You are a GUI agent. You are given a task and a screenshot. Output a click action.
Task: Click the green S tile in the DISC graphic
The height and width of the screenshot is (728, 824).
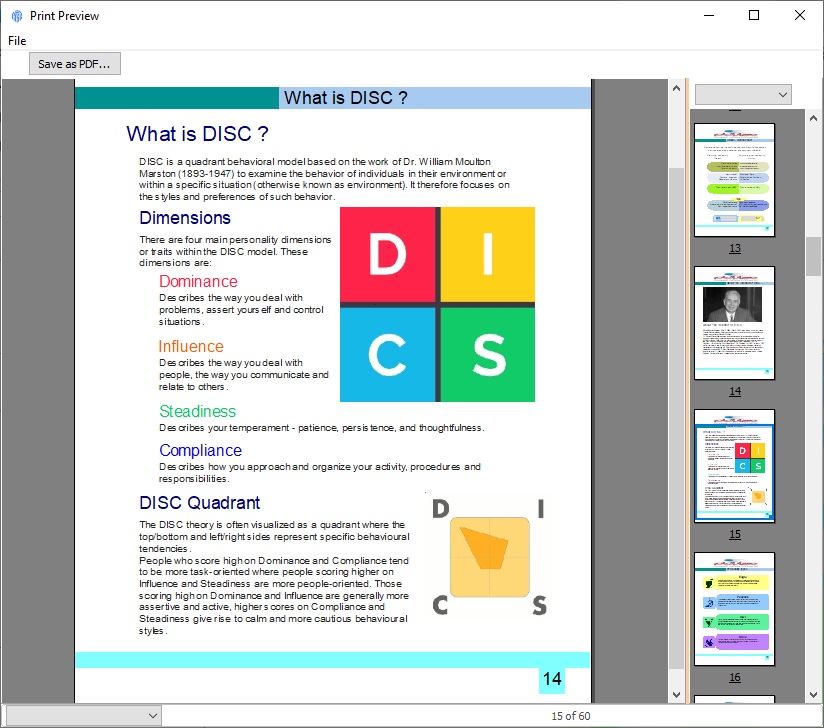tap(488, 355)
